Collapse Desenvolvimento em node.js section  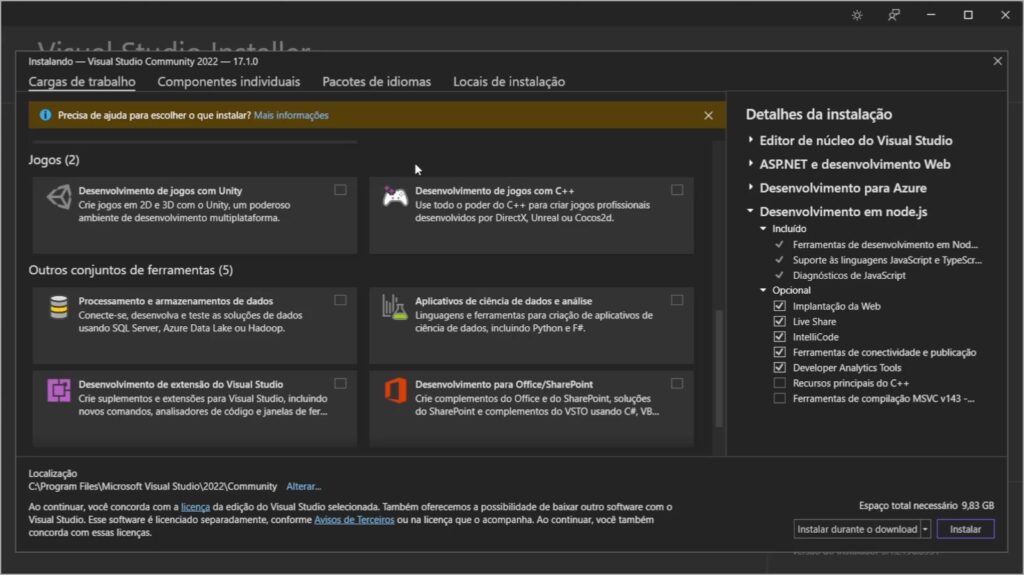750,210
